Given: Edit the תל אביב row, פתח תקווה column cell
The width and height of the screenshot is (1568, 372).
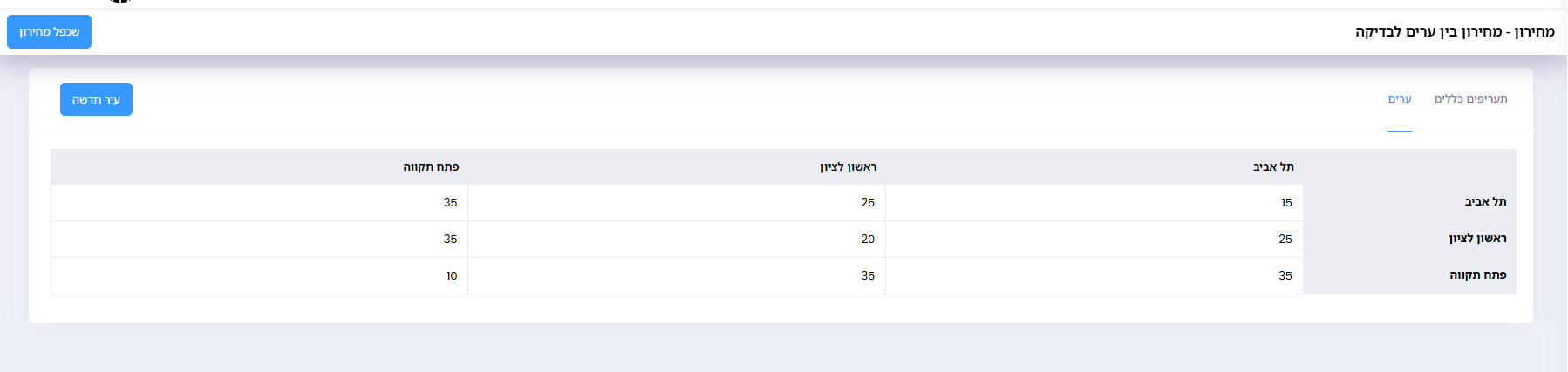Looking at the screenshot, I should coord(260,202).
